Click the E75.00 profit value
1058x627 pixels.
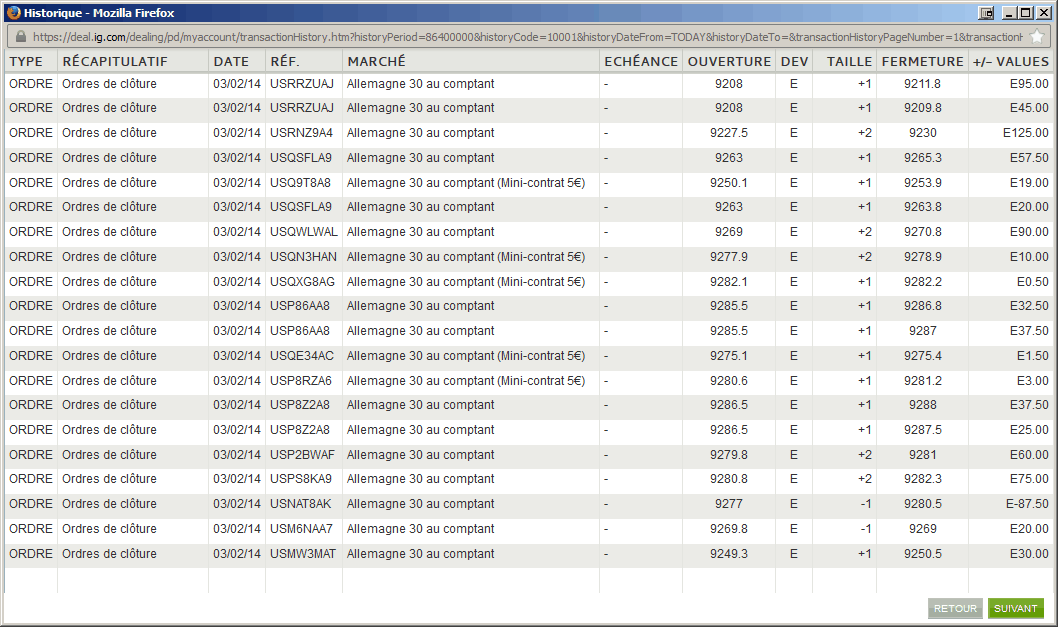pyautogui.click(x=1029, y=479)
